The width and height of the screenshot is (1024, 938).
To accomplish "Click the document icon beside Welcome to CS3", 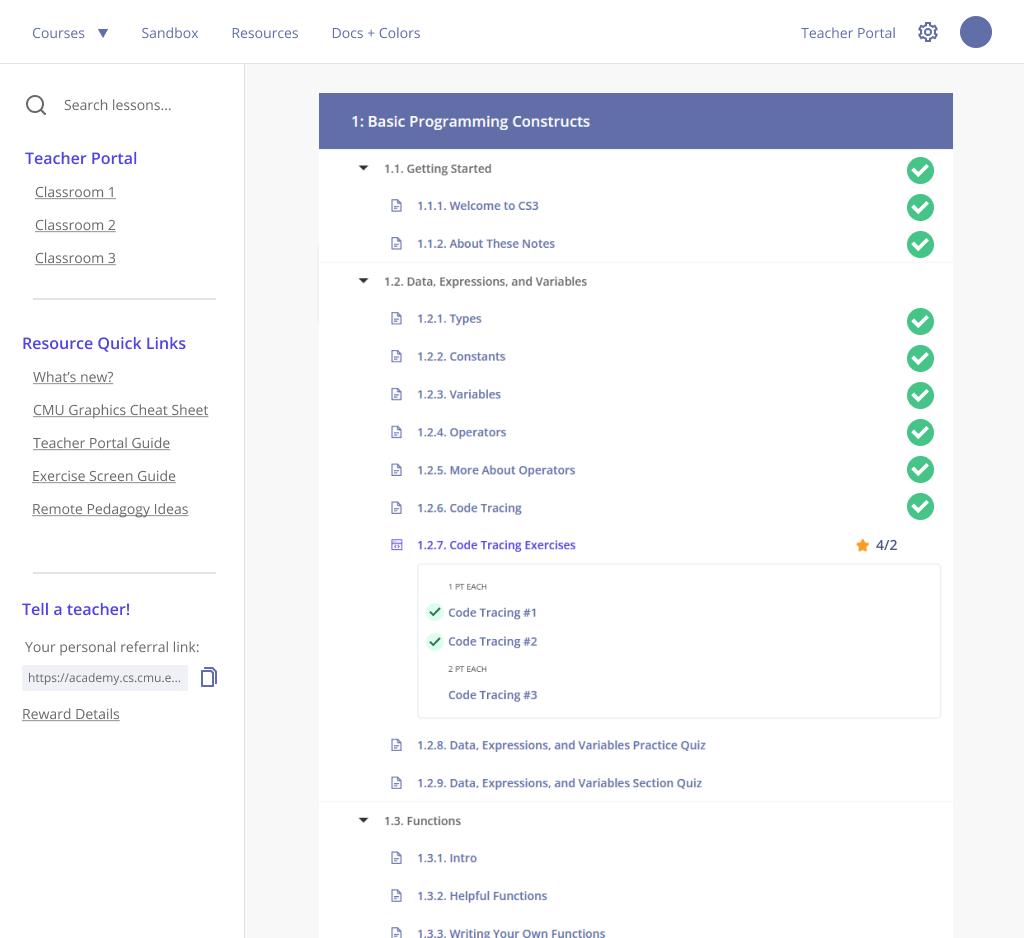I will point(396,206).
